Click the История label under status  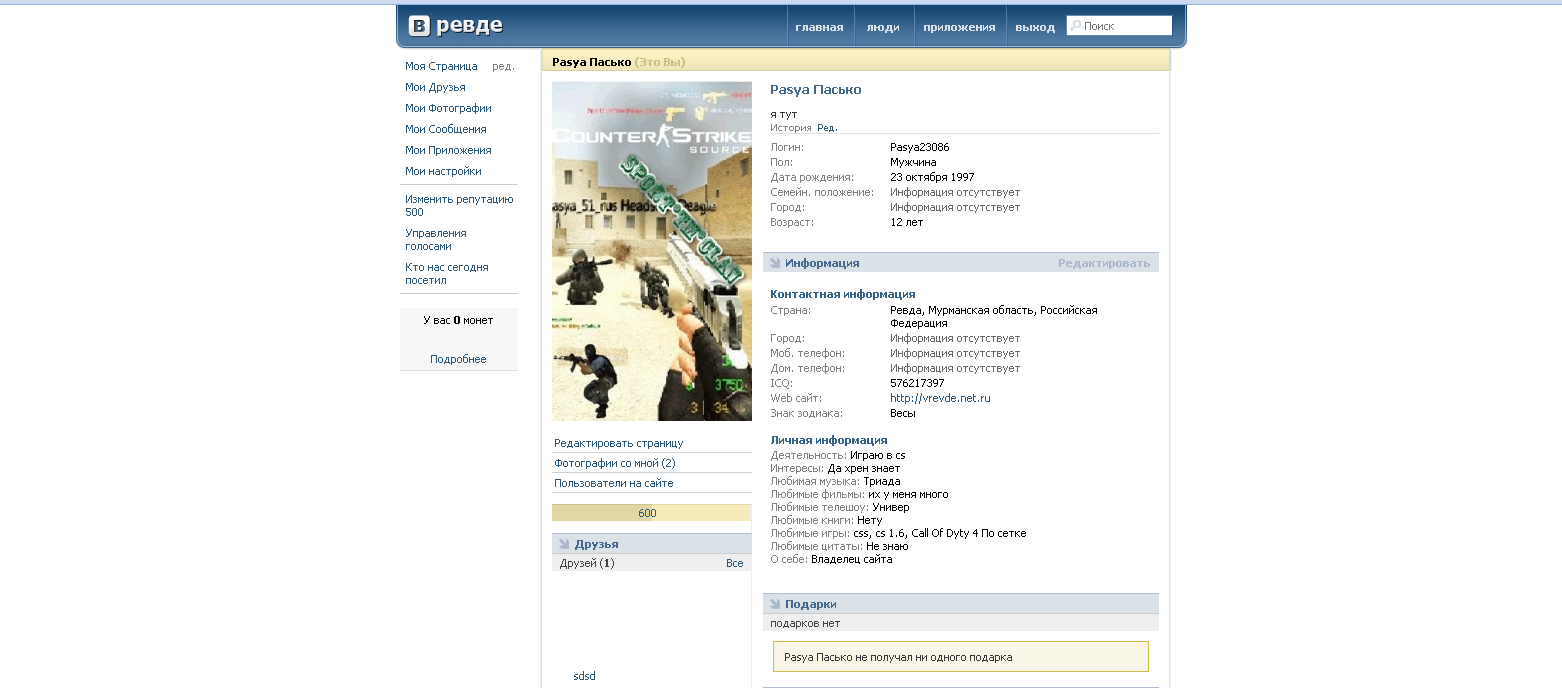[791, 128]
